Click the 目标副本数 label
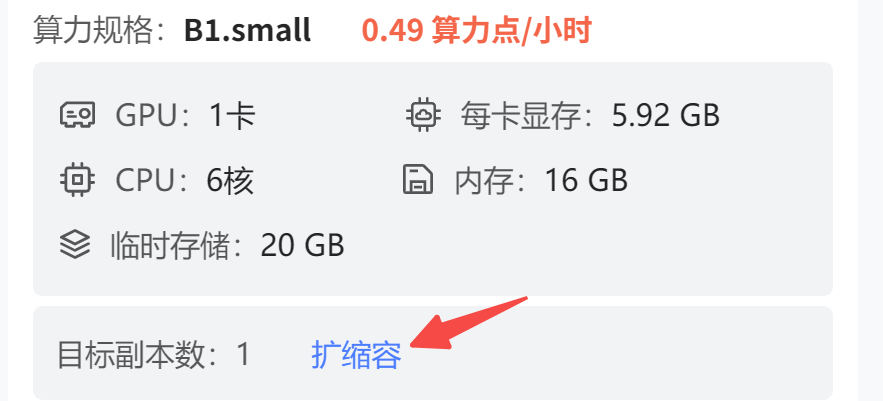The image size is (883, 401). [131, 355]
